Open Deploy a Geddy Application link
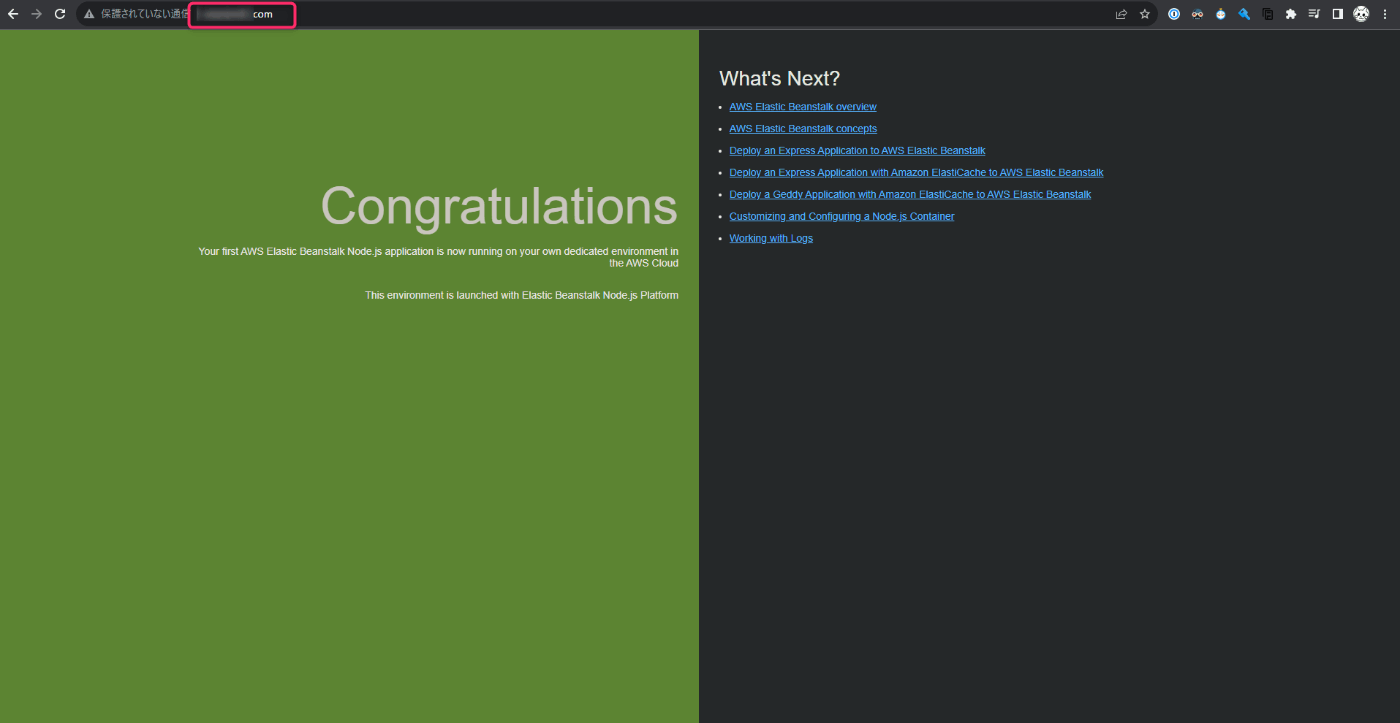The height and width of the screenshot is (723, 1400). 910,195
